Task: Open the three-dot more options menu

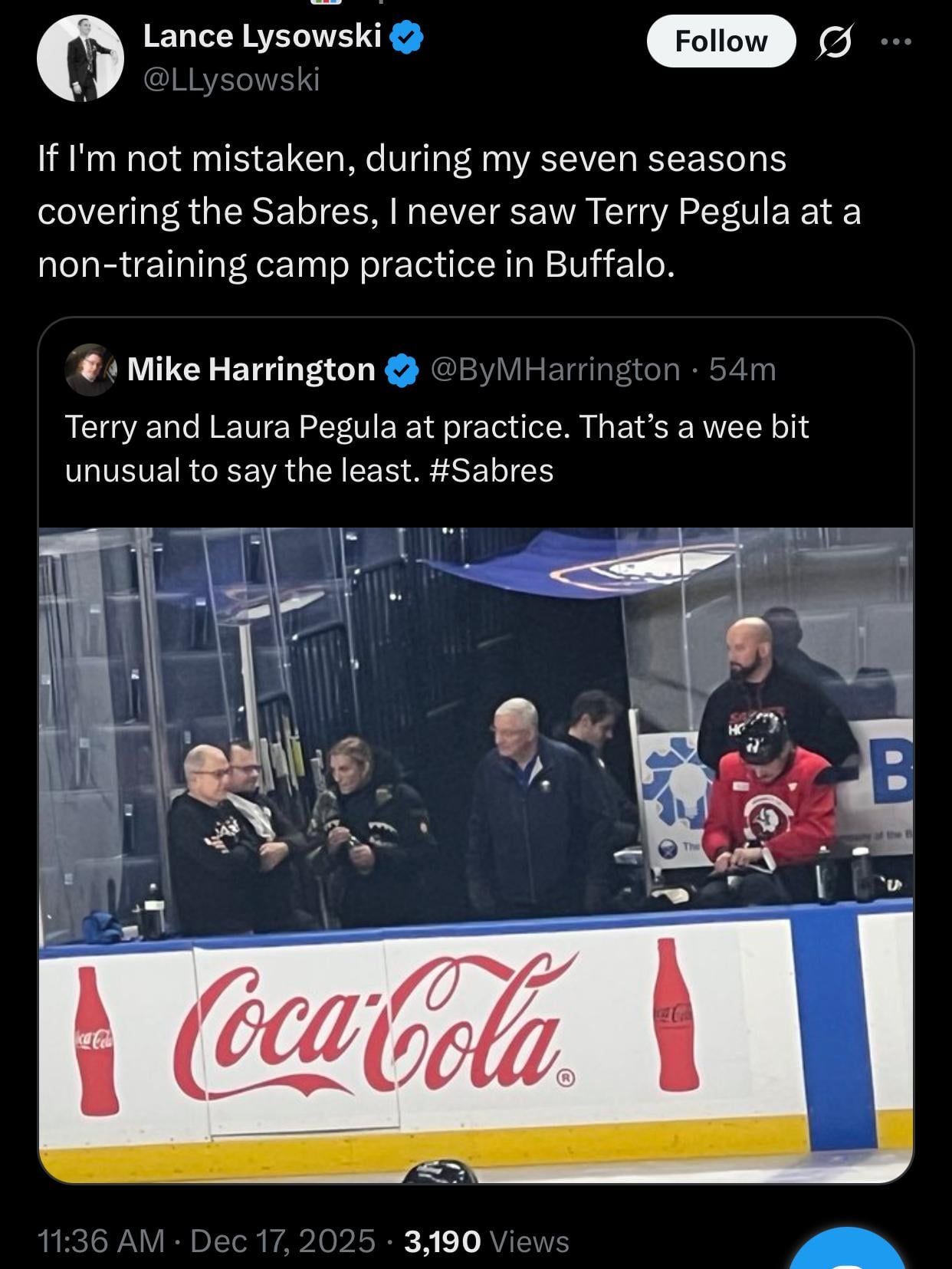Action: tap(896, 42)
